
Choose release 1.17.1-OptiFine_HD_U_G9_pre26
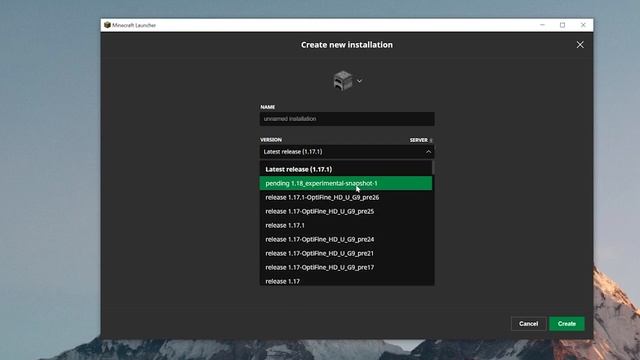[345, 197]
